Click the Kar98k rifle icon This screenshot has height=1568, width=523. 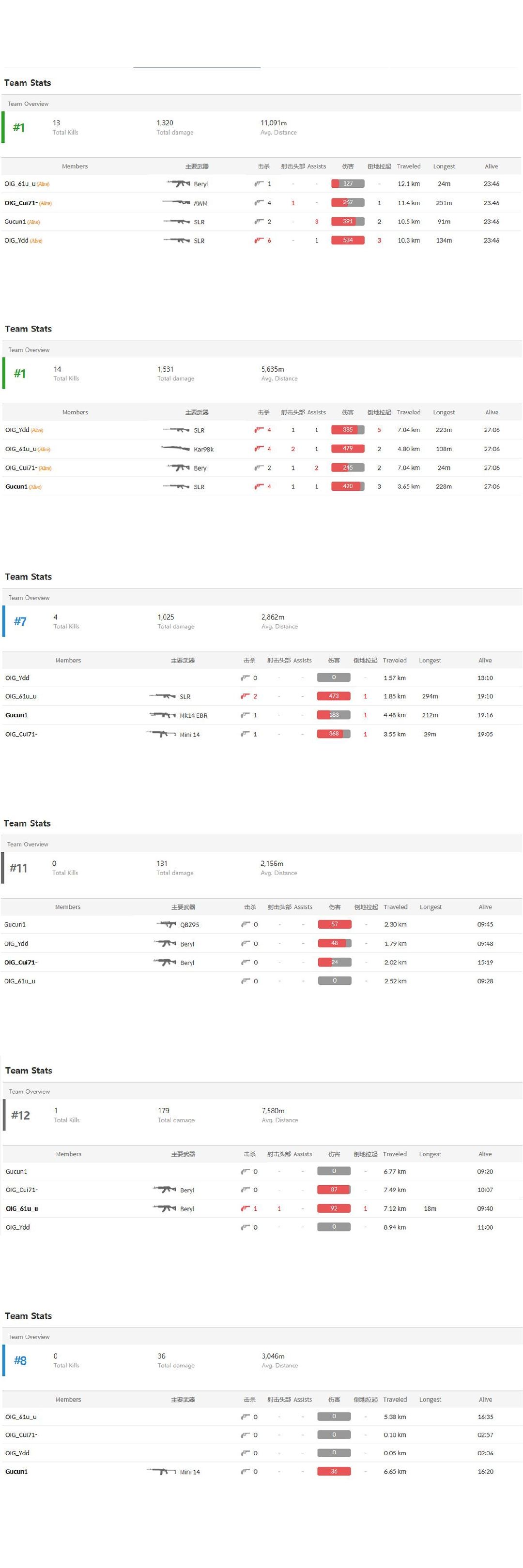pyautogui.click(x=175, y=449)
